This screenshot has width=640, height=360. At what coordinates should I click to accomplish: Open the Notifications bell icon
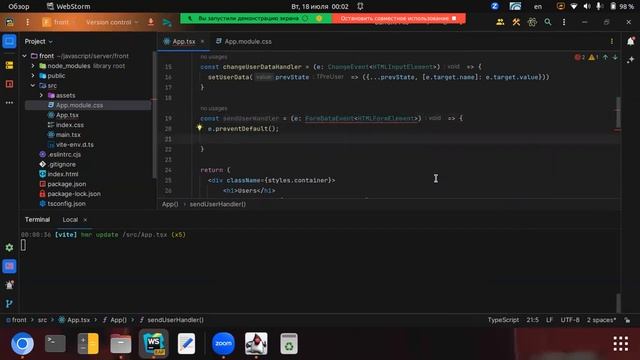point(631,41)
